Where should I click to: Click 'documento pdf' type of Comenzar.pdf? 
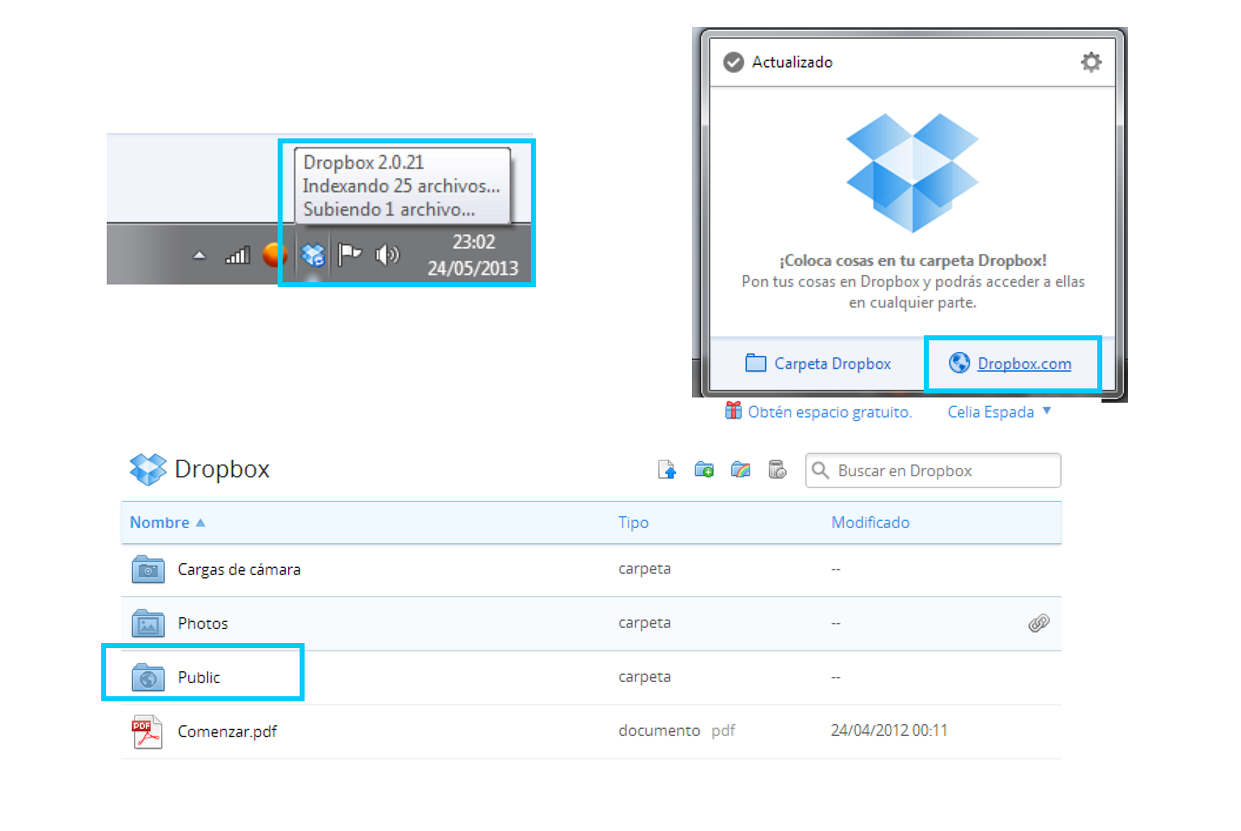[677, 730]
